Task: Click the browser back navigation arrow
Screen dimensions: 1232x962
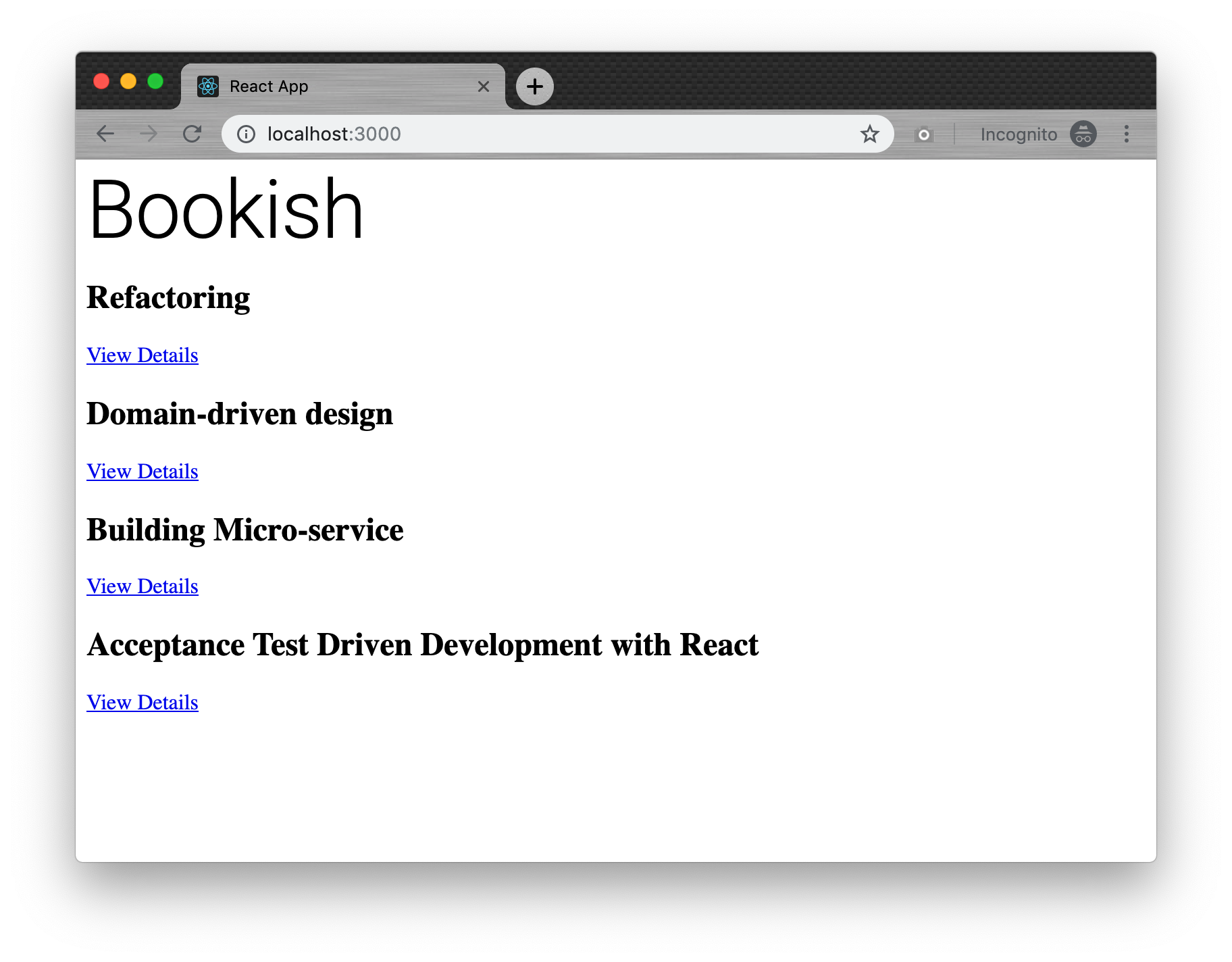Action: (x=105, y=134)
